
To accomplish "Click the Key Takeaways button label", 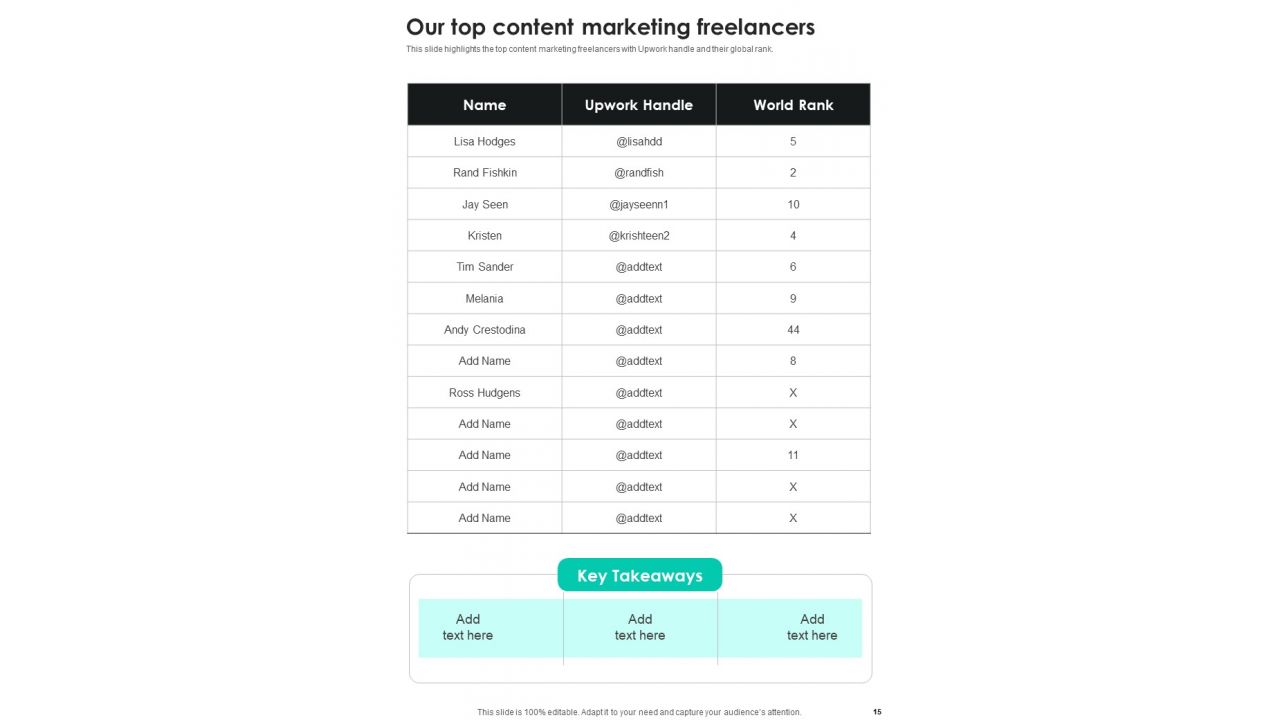I will (x=640, y=576).
